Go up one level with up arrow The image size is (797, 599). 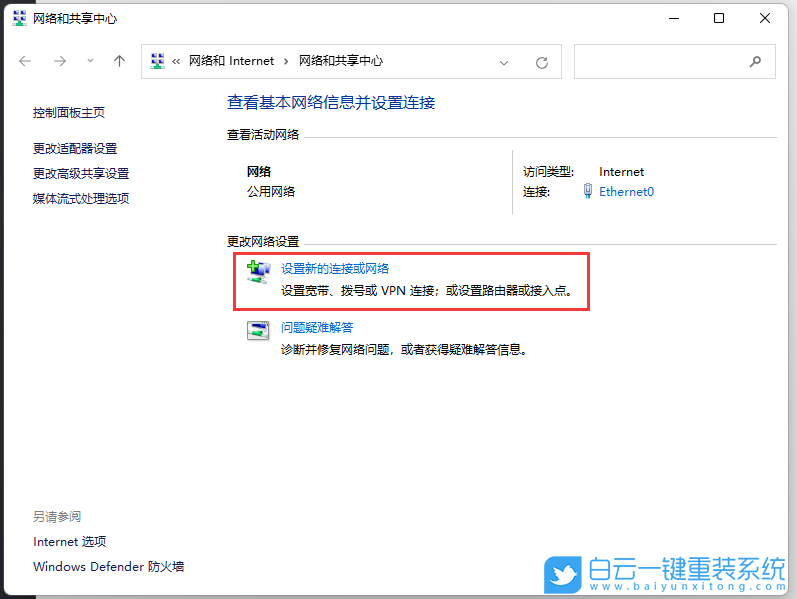119,62
